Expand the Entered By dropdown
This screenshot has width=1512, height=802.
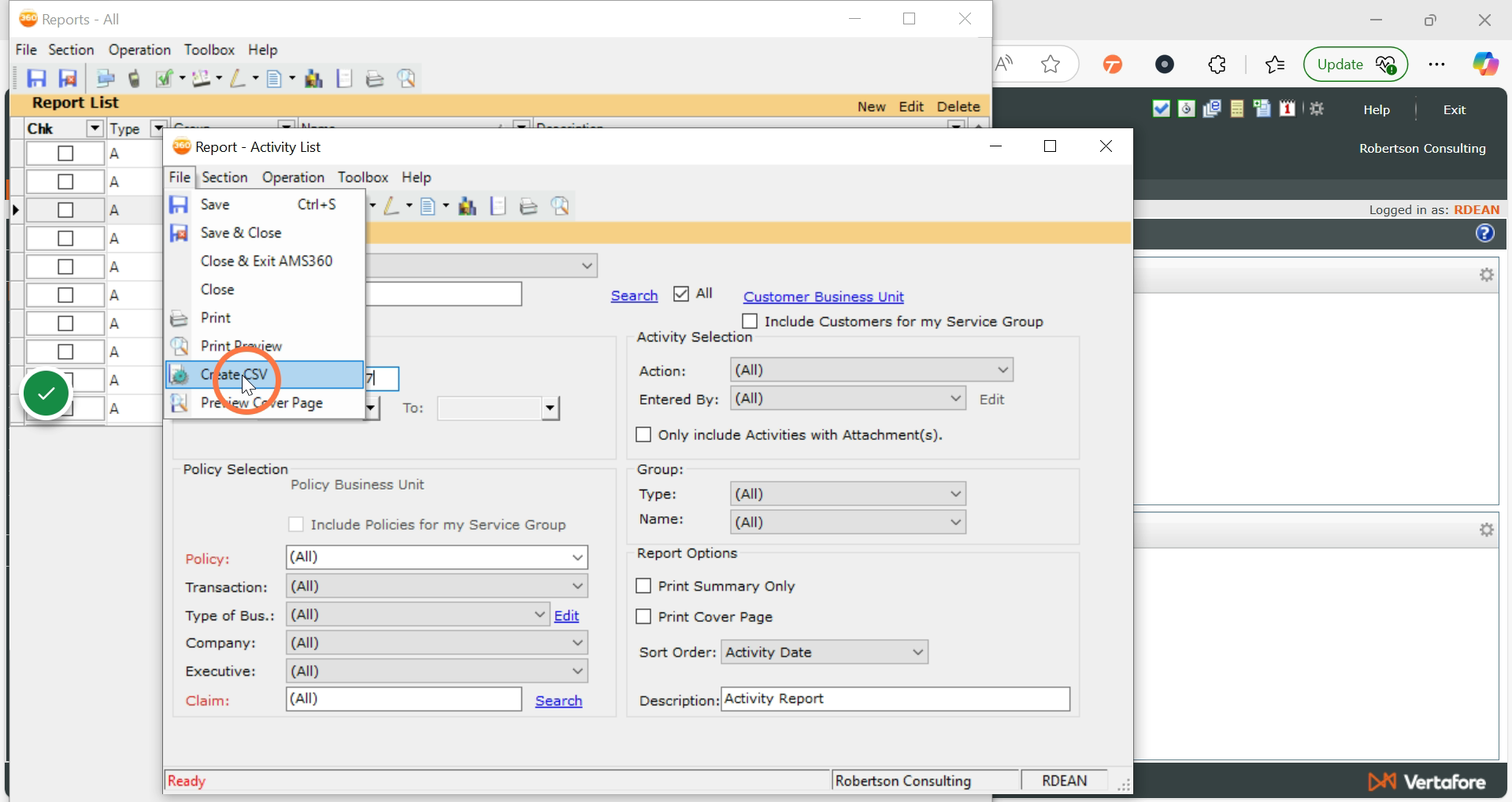[955, 398]
